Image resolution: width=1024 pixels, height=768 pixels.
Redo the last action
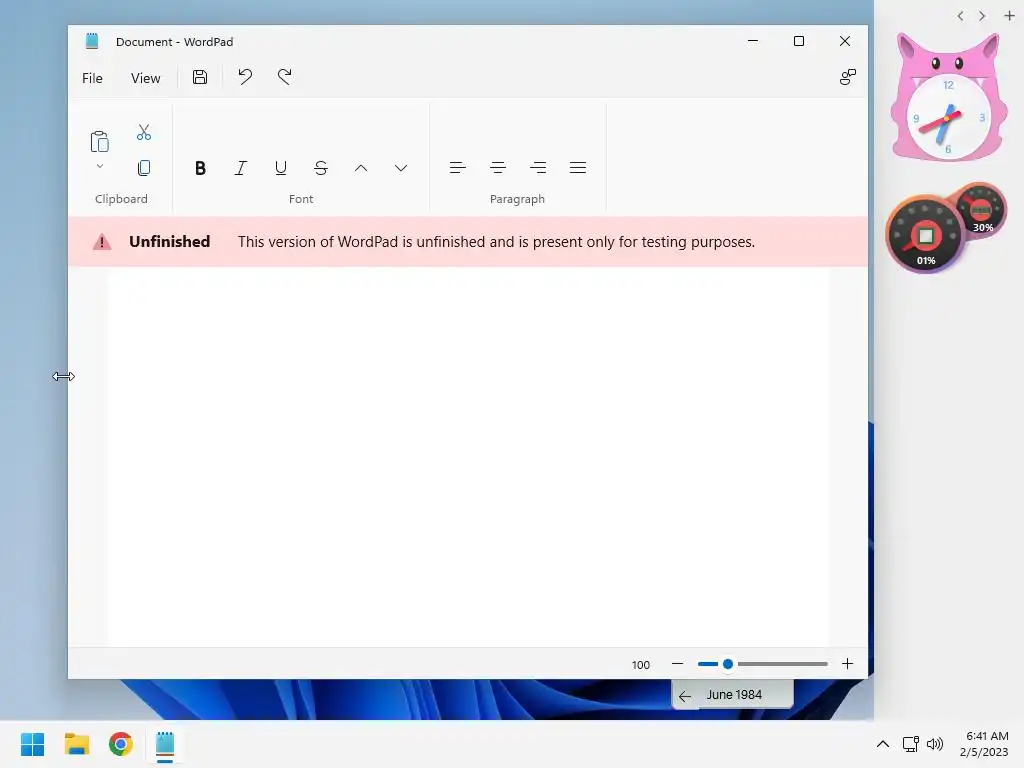pos(284,77)
